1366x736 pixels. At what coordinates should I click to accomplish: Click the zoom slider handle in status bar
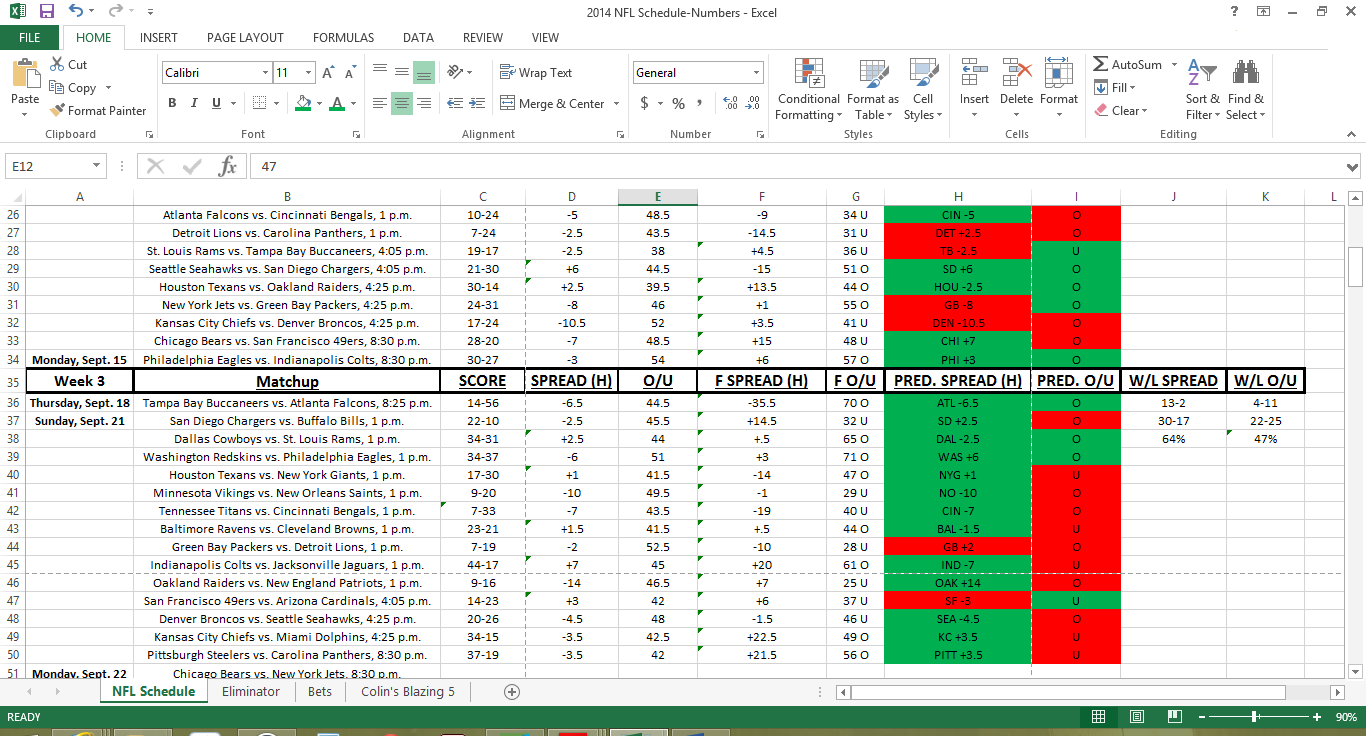1254,717
